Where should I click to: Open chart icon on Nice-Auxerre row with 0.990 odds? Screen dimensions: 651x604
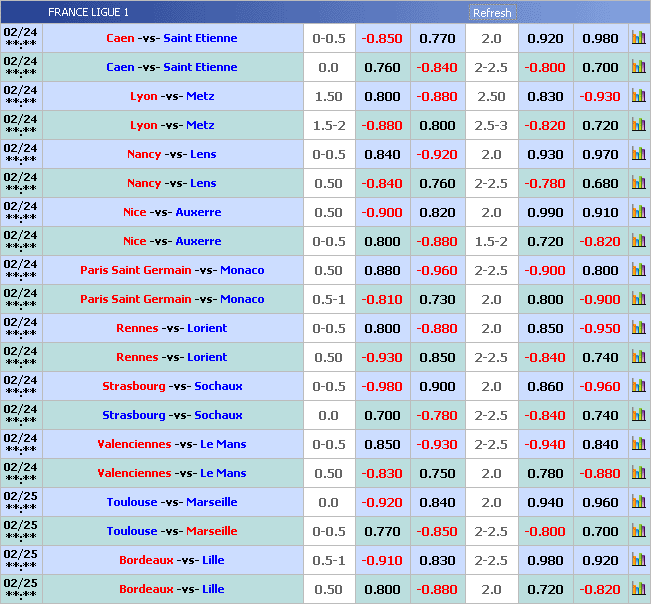click(638, 213)
